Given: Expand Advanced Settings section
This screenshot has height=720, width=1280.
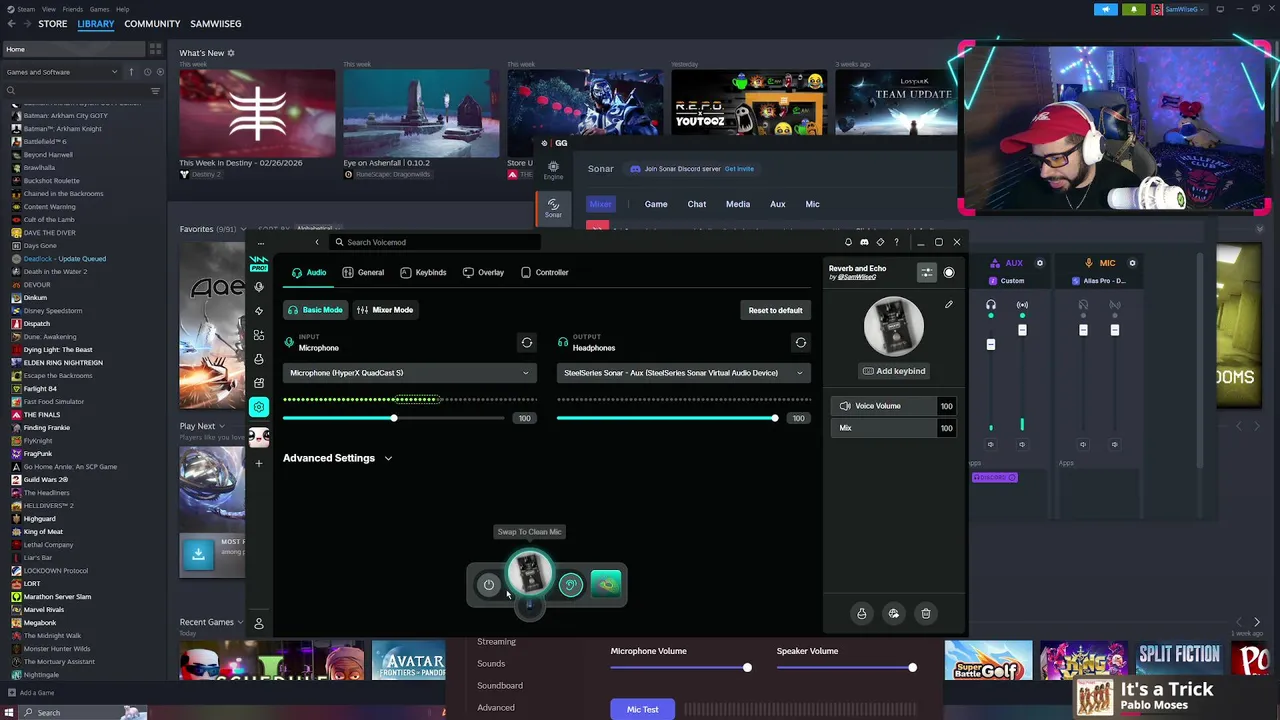Looking at the screenshot, I should (337, 458).
